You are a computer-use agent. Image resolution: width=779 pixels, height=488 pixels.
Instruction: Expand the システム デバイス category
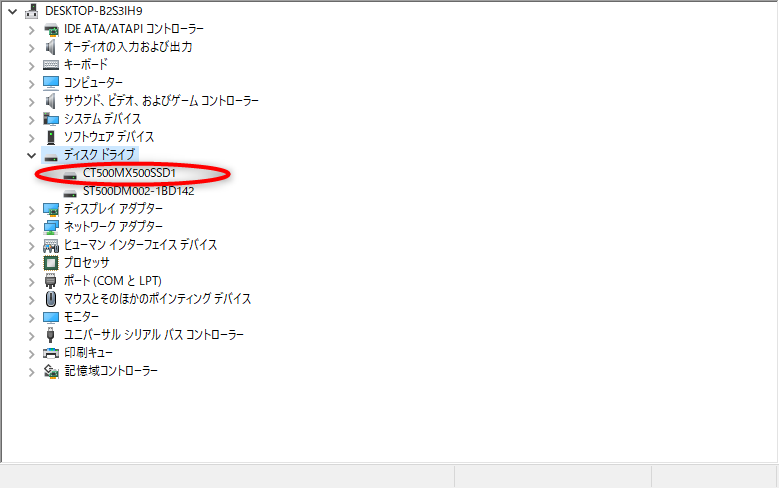point(31,120)
